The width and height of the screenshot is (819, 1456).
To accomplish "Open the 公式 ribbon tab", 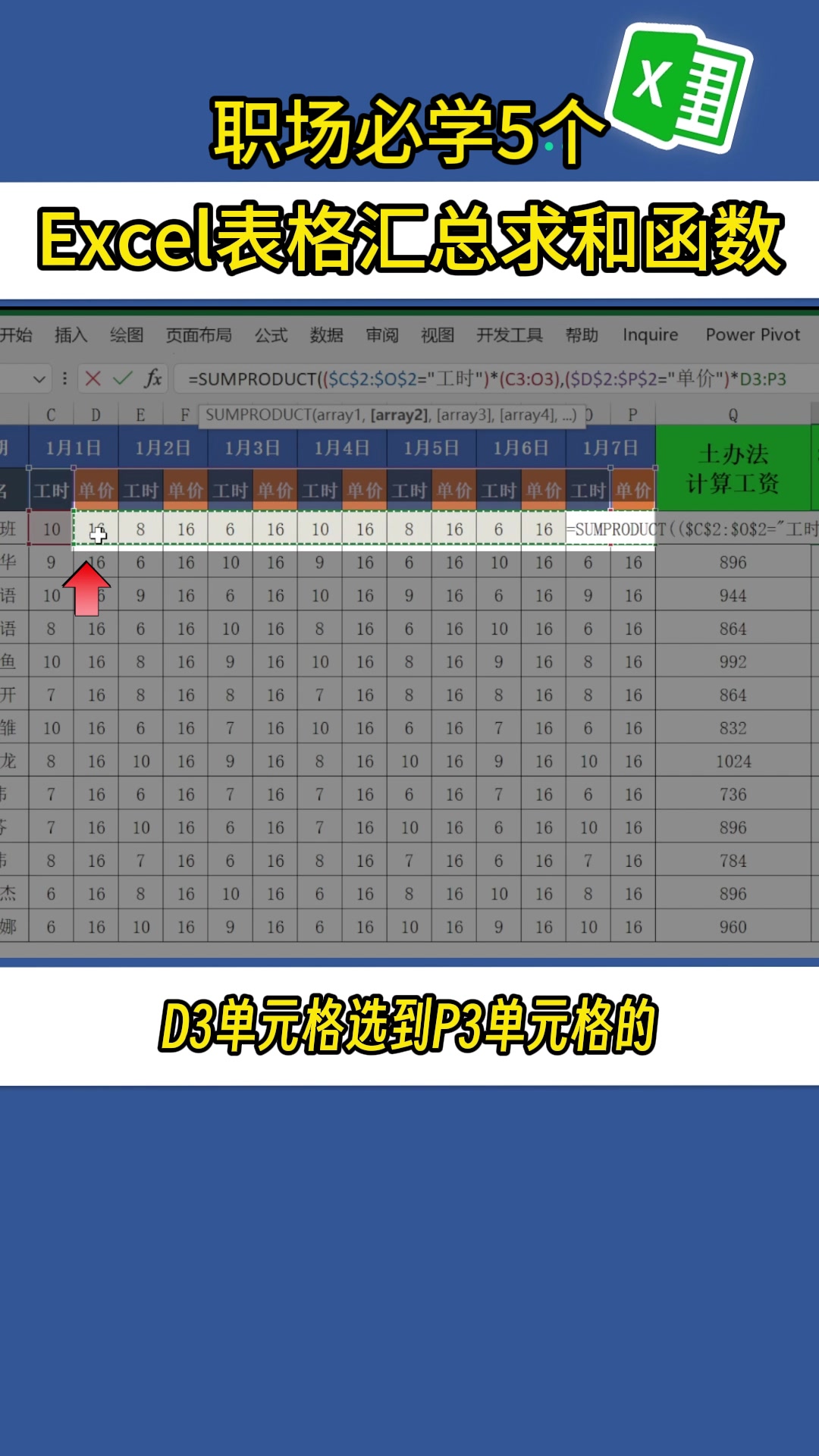I will pos(271,334).
